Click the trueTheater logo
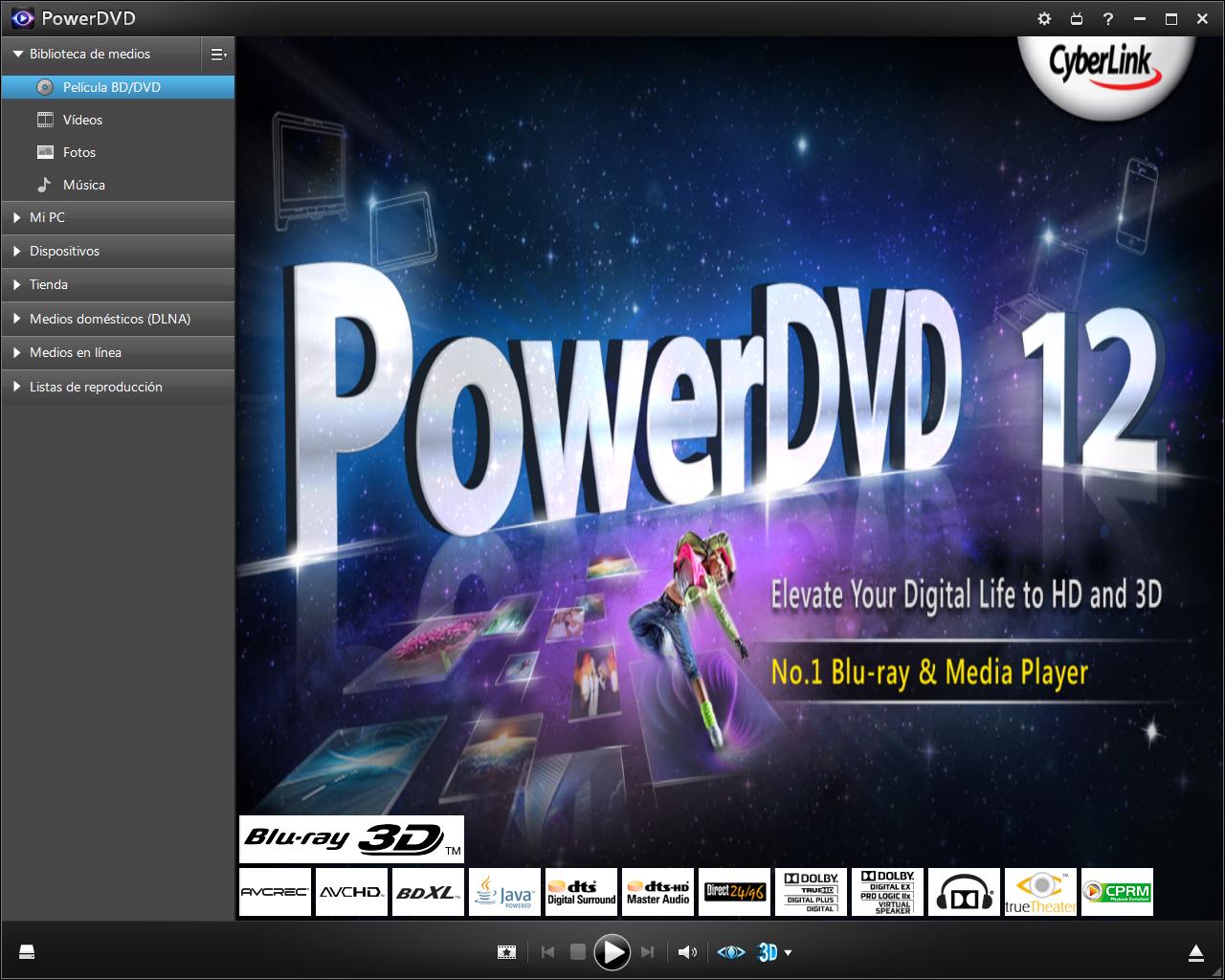The height and width of the screenshot is (980, 1225). [1040, 892]
